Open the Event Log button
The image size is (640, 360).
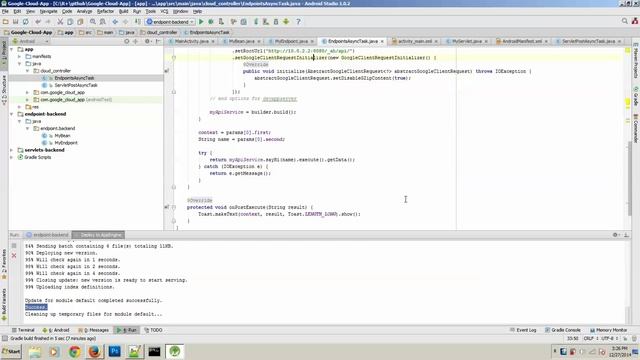pyautogui.click(x=523, y=330)
